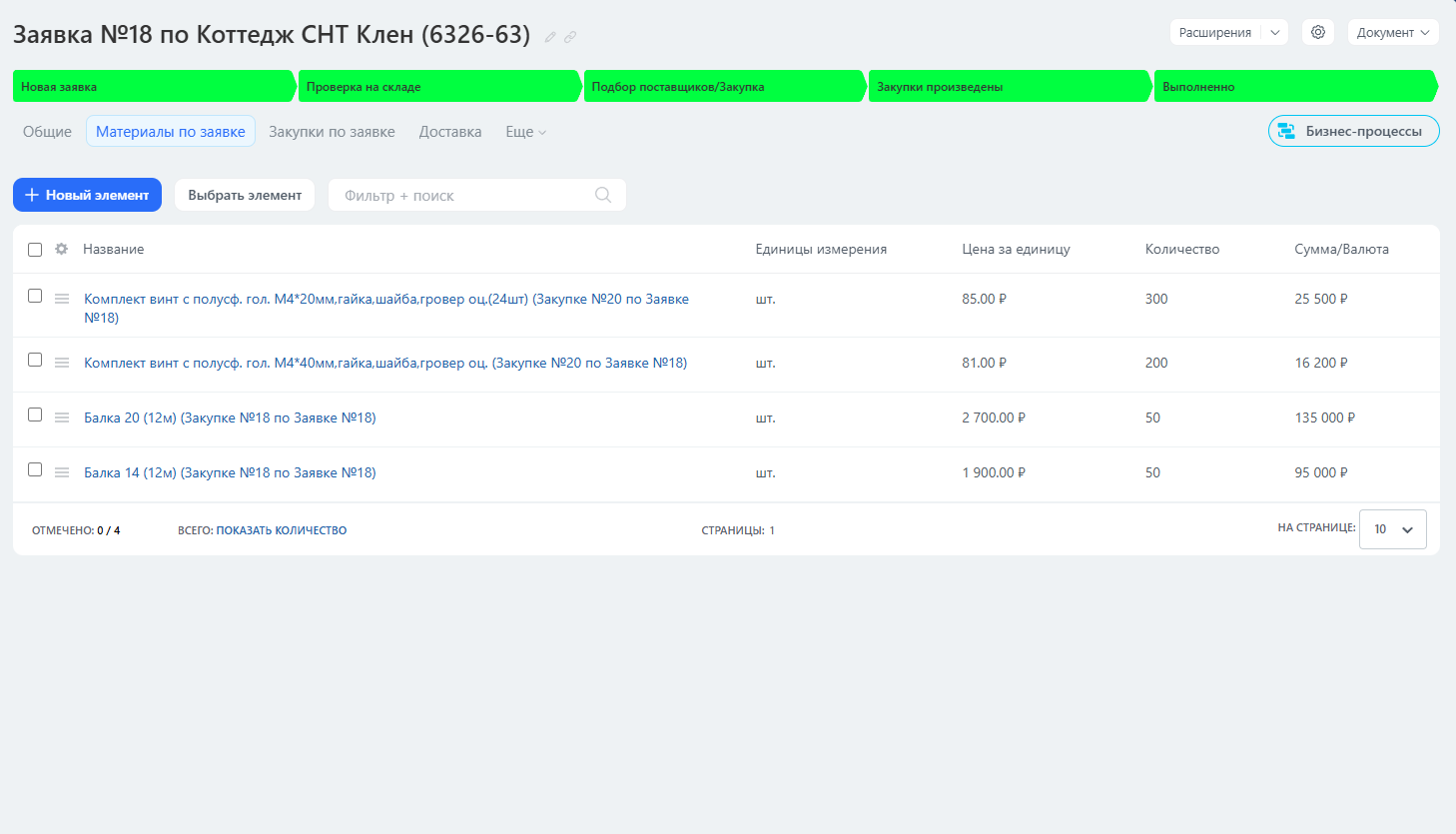
Task: Open settings via top-right gear icon
Action: (x=1318, y=32)
